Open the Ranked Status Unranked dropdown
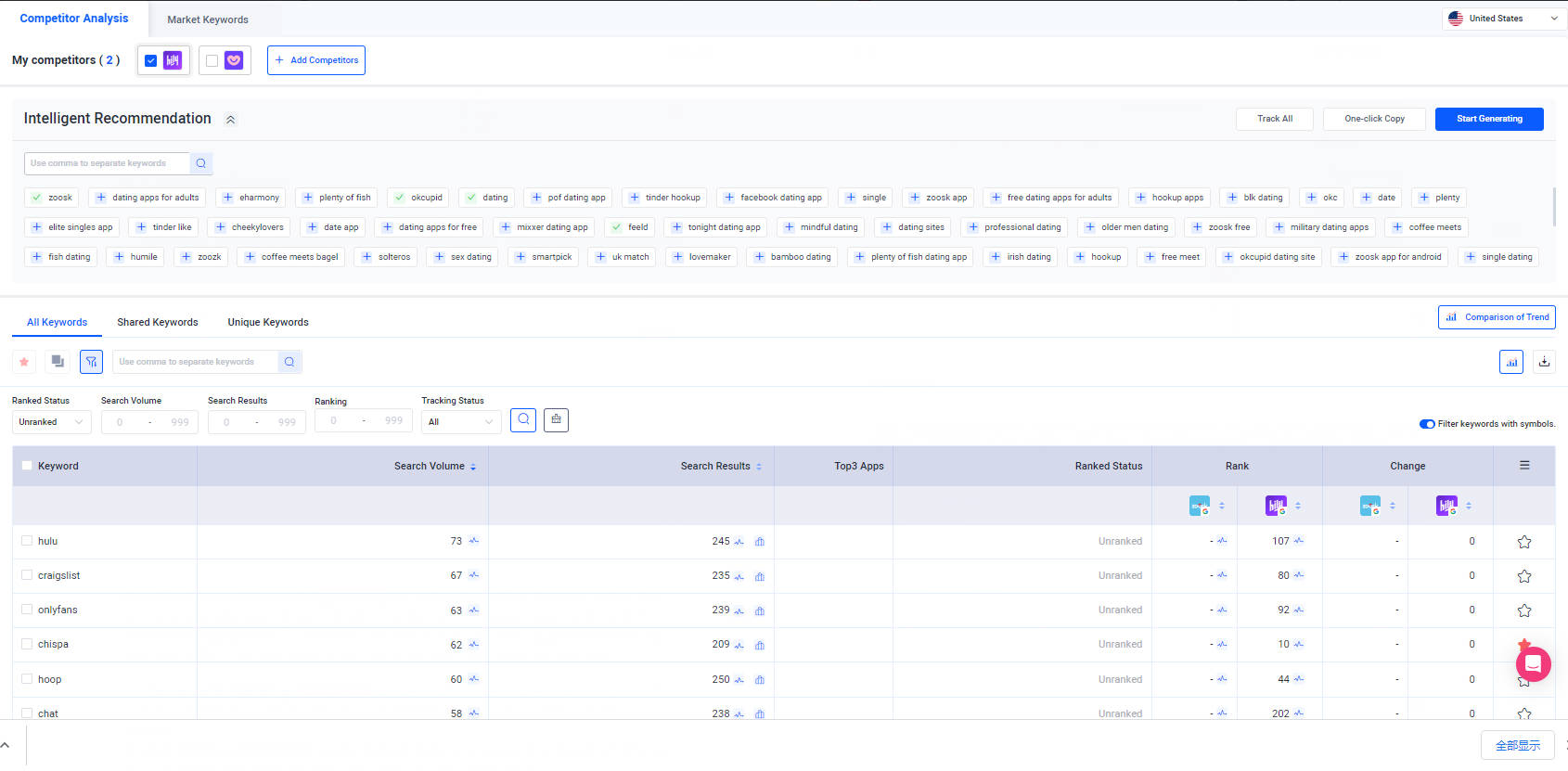Viewport: 1568px width, 771px height. (x=52, y=422)
